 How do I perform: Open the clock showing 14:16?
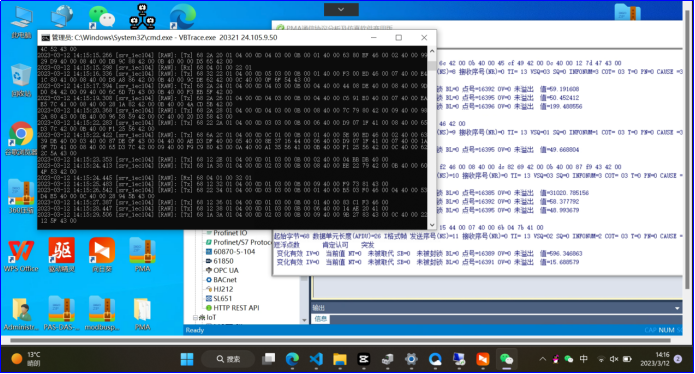[655, 359]
